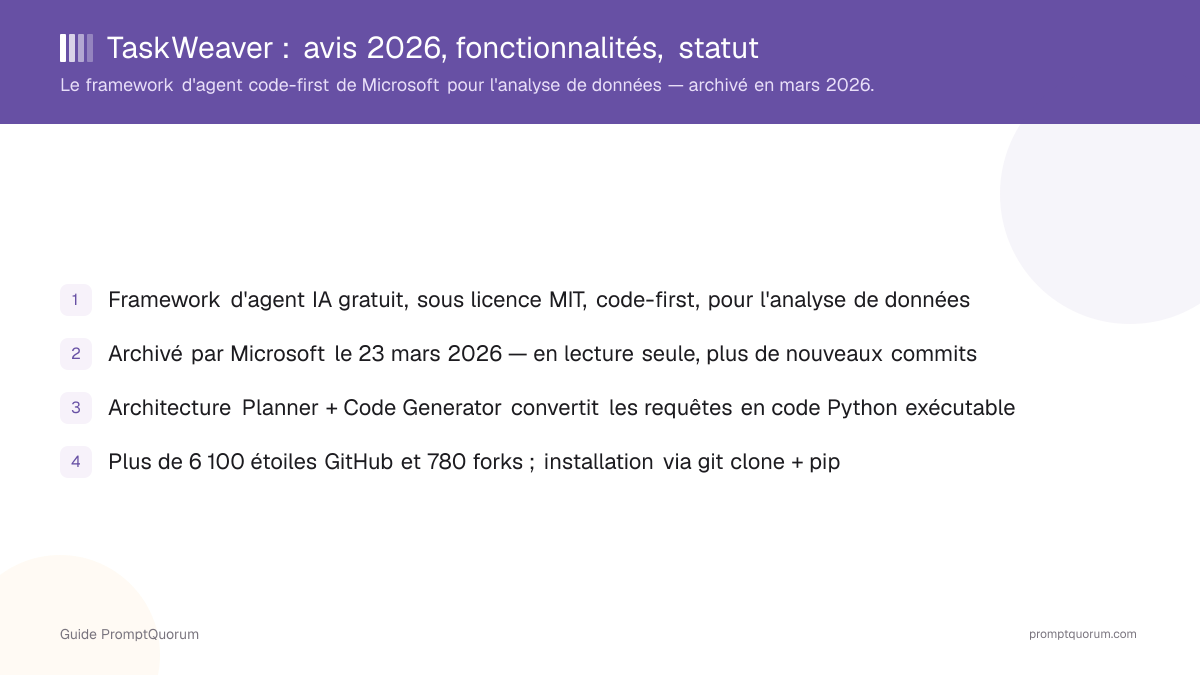Click the number 3 bullet badge
1200x675 pixels.
pyautogui.click(x=76, y=408)
